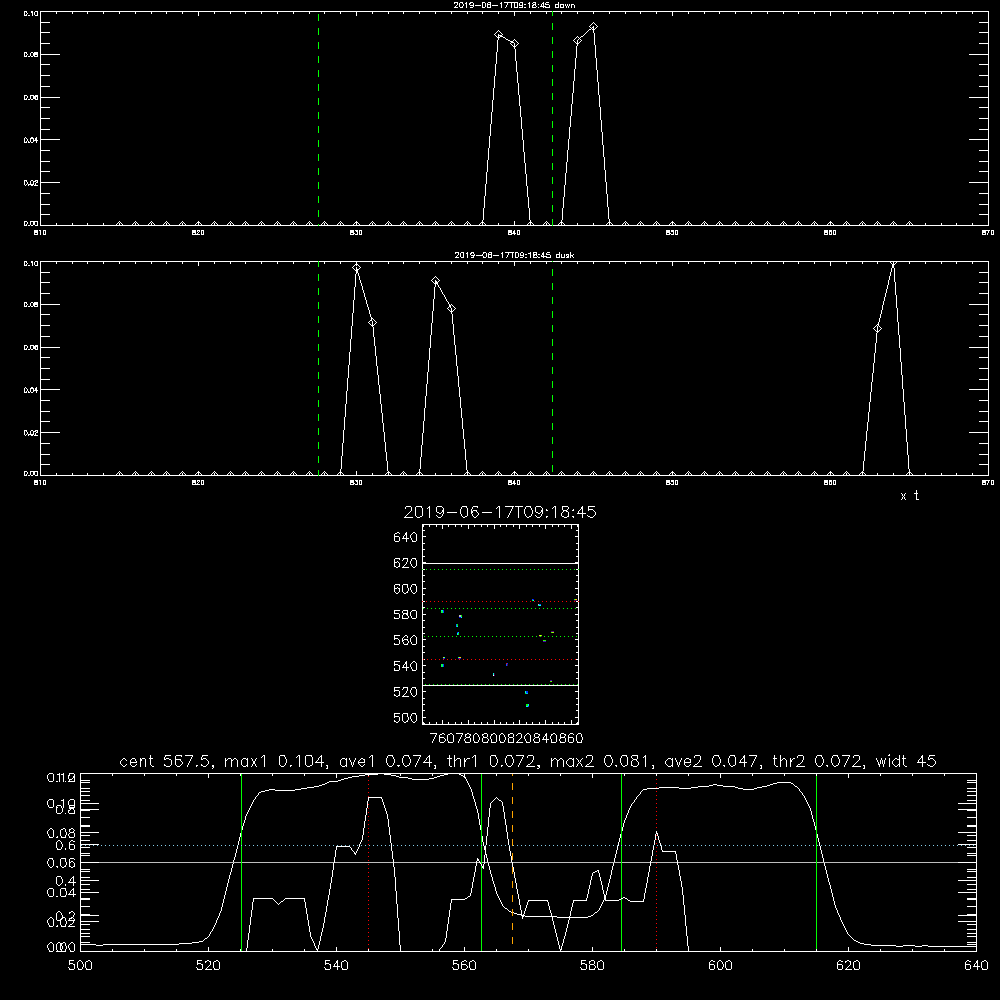Click the dusk plot title text

[x=514, y=255]
